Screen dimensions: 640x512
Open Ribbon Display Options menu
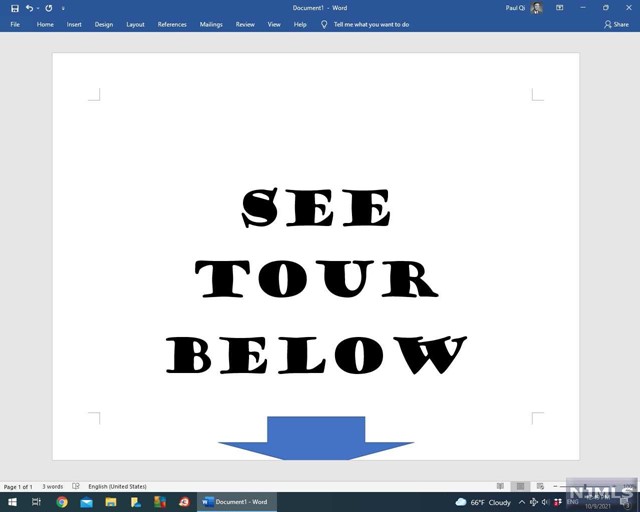coord(559,8)
